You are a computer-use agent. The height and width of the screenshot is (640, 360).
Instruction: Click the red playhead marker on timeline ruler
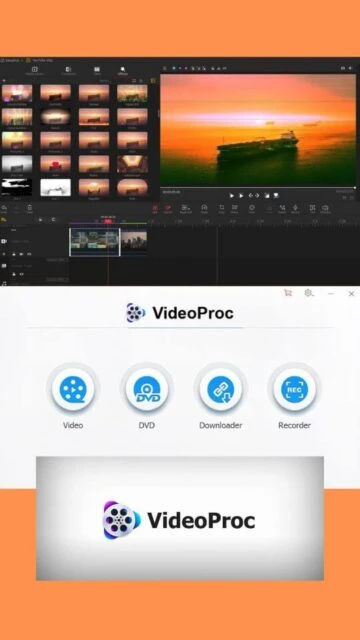pyautogui.click(x=108, y=221)
